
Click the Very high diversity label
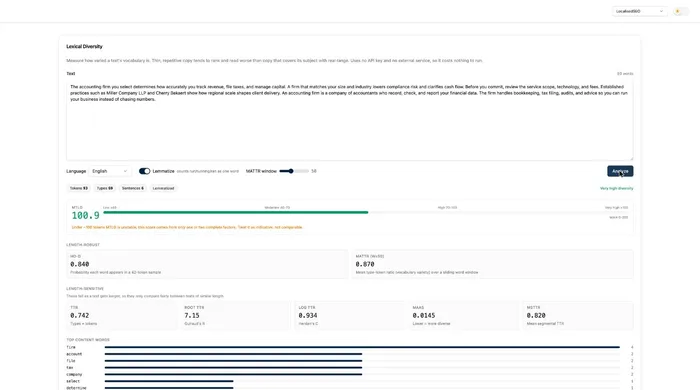pyautogui.click(x=617, y=188)
